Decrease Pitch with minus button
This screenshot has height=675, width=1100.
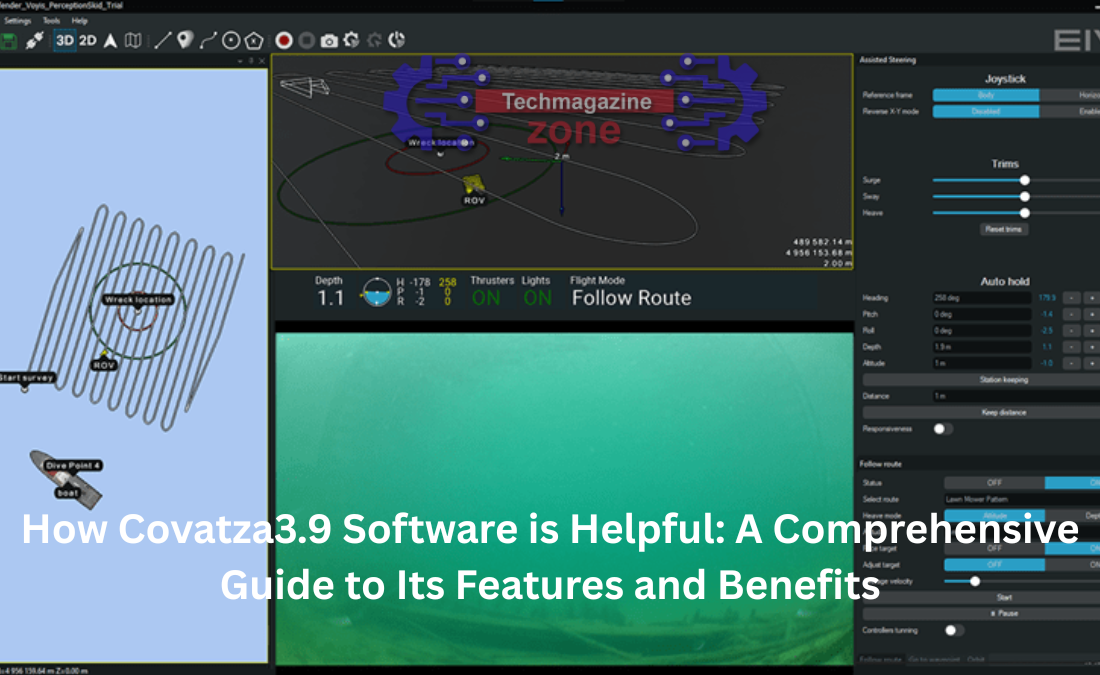point(1071,314)
